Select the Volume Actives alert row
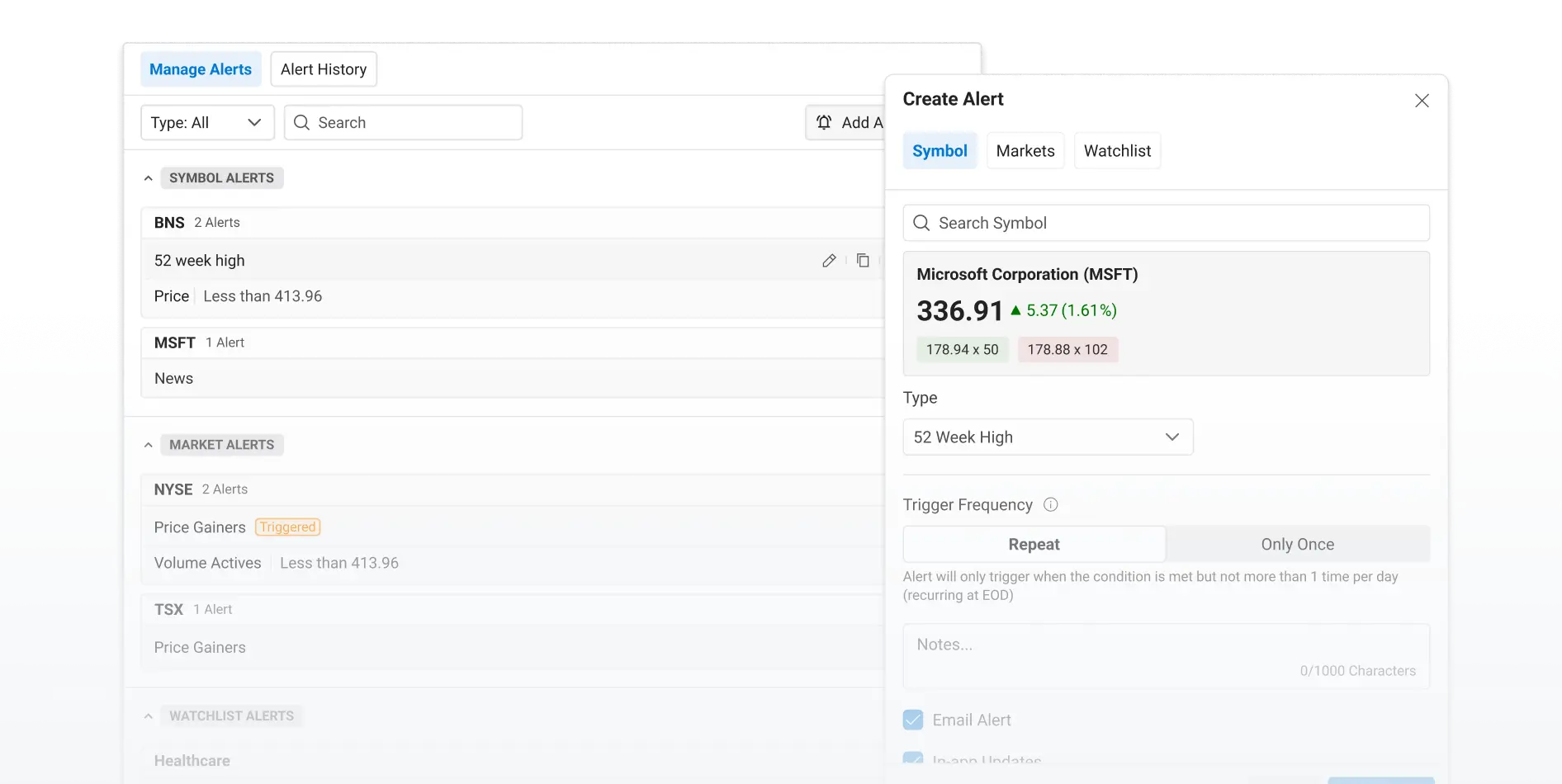 (513, 563)
